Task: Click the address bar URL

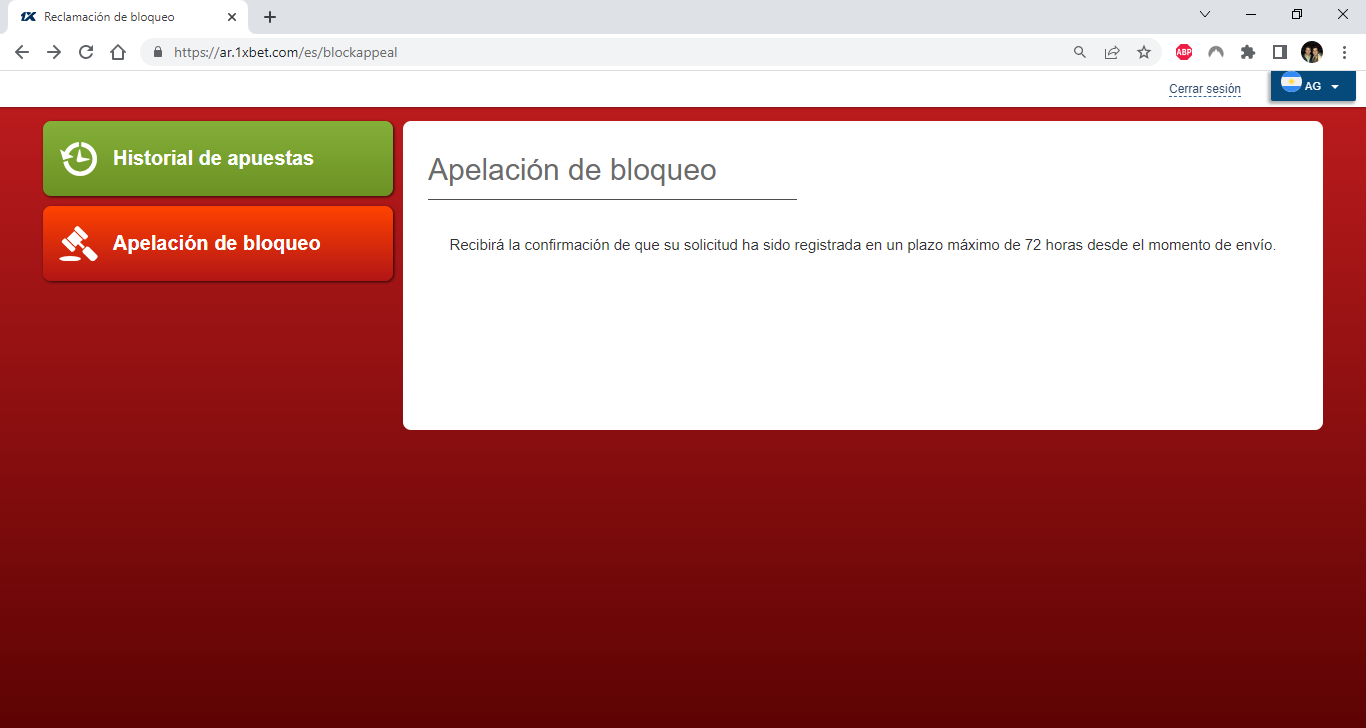Action: coord(286,52)
